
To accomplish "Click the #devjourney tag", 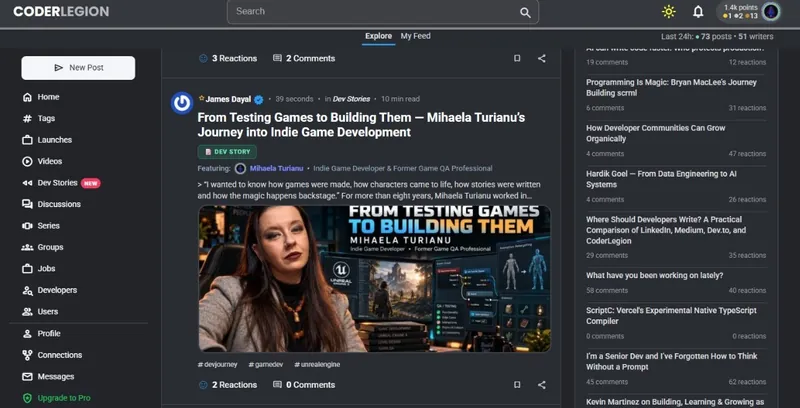I will pyautogui.click(x=217, y=365).
